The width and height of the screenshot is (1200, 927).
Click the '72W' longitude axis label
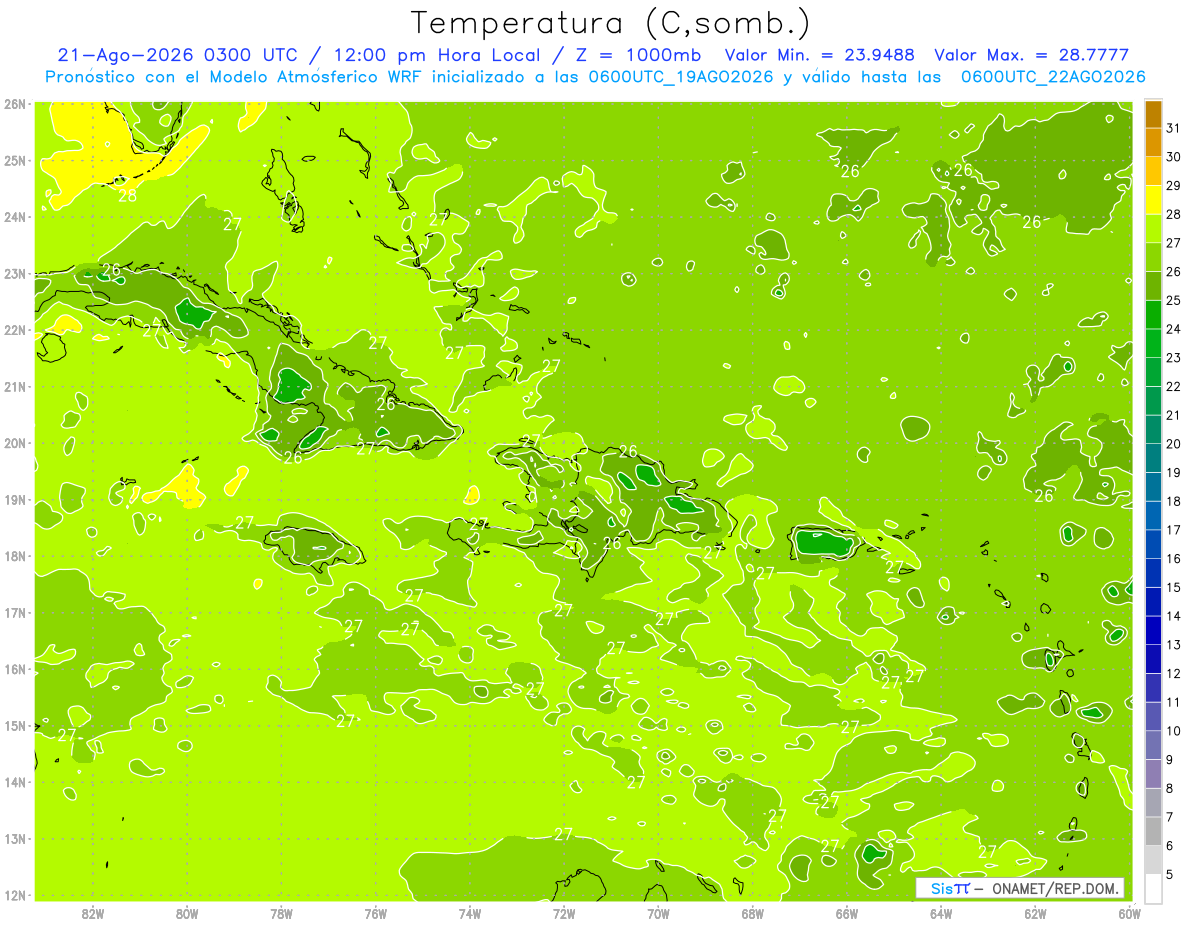[x=564, y=913]
